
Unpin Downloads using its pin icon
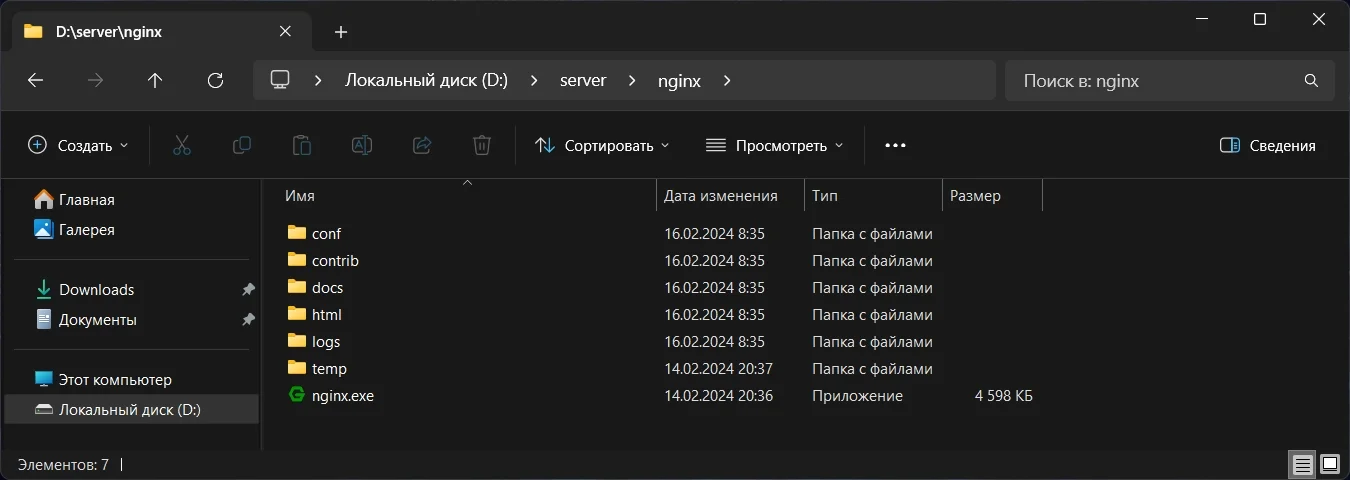[248, 289]
